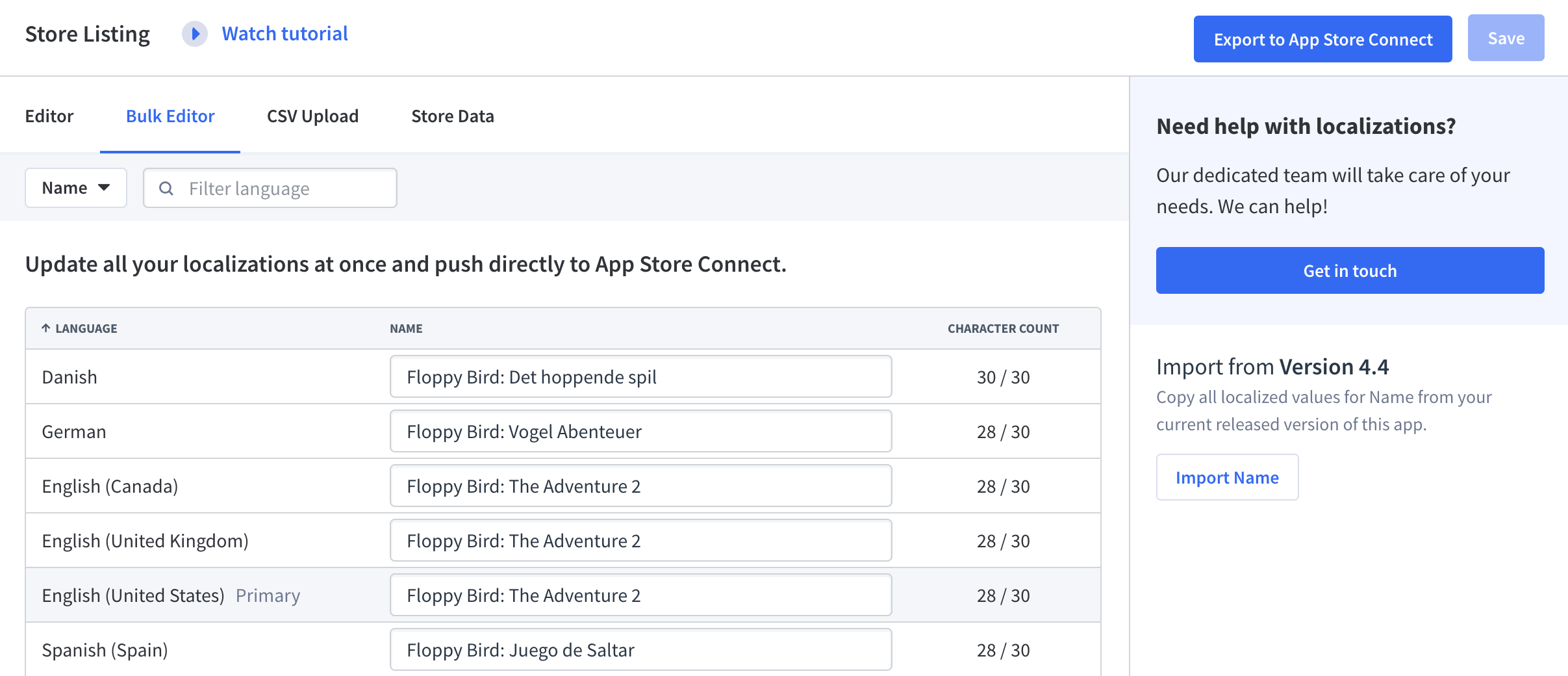Viewport: 1568px width, 676px height.
Task: Click the Import Name button
Action: pyautogui.click(x=1226, y=477)
